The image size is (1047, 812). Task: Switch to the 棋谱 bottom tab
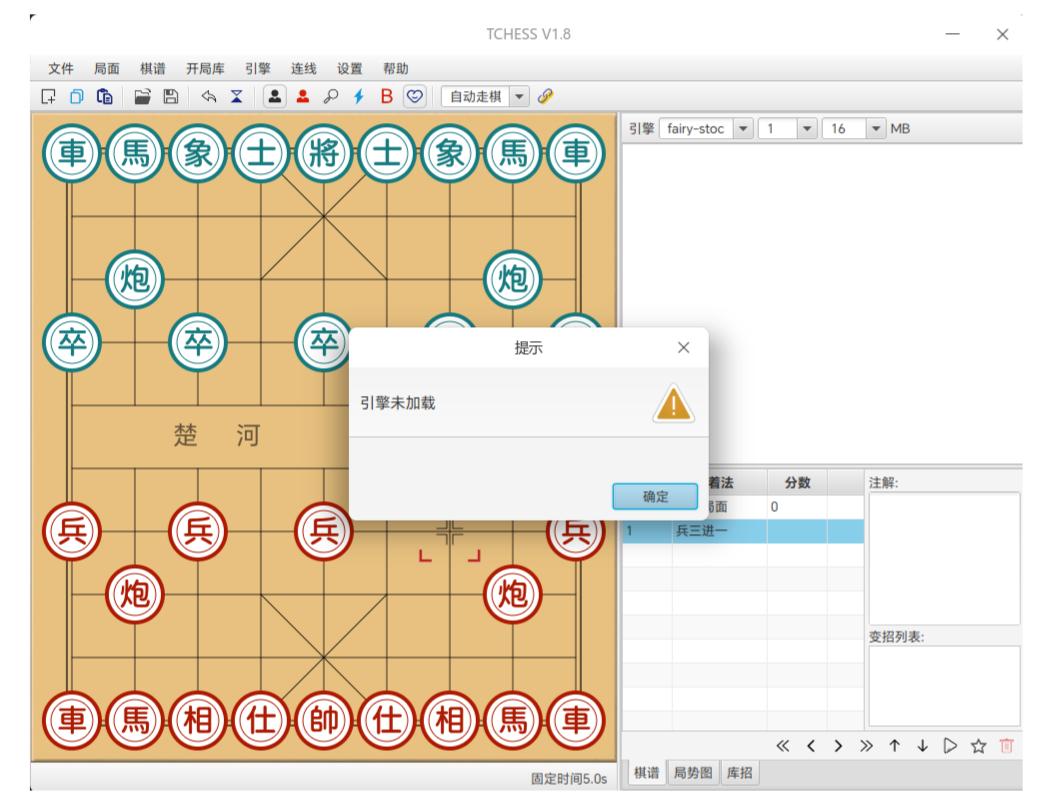click(646, 773)
